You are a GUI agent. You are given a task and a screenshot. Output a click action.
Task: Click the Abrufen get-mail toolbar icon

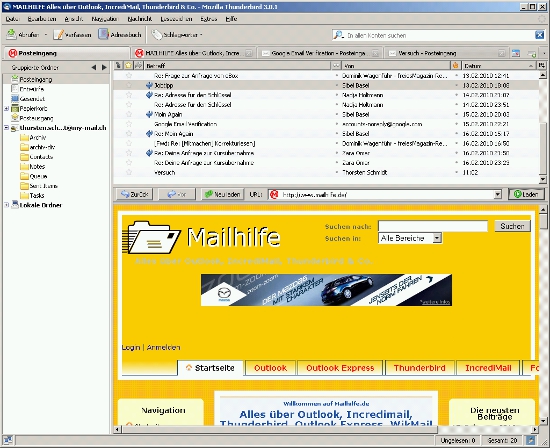11,34
